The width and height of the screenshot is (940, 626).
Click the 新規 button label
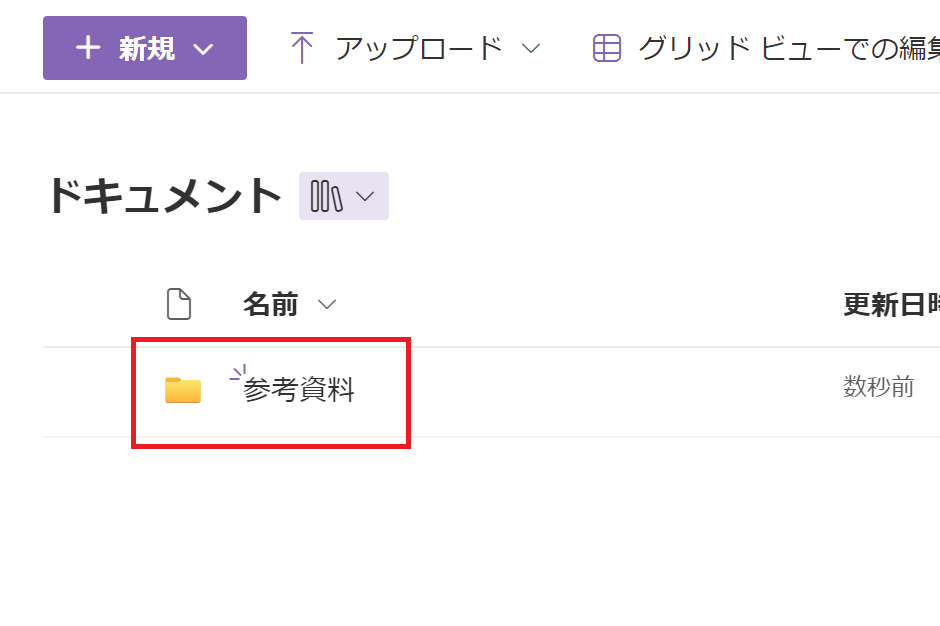[x=147, y=48]
